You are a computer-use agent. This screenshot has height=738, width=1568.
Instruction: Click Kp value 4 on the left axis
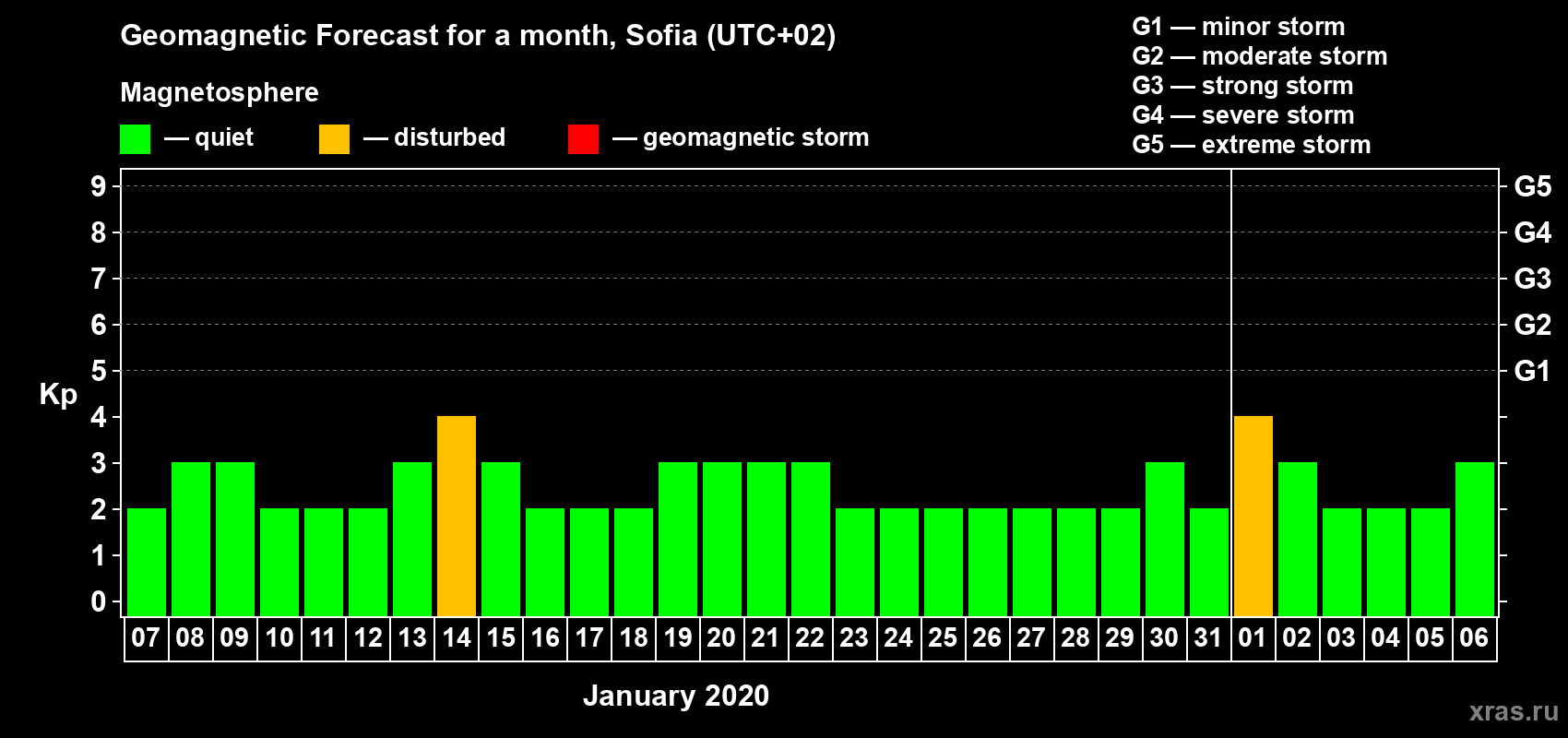click(x=99, y=417)
